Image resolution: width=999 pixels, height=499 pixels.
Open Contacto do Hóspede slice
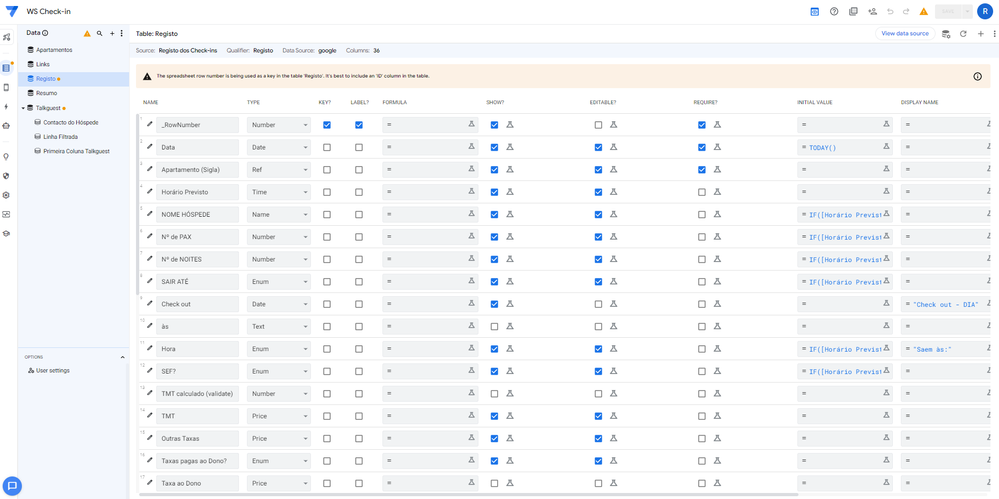coord(73,122)
